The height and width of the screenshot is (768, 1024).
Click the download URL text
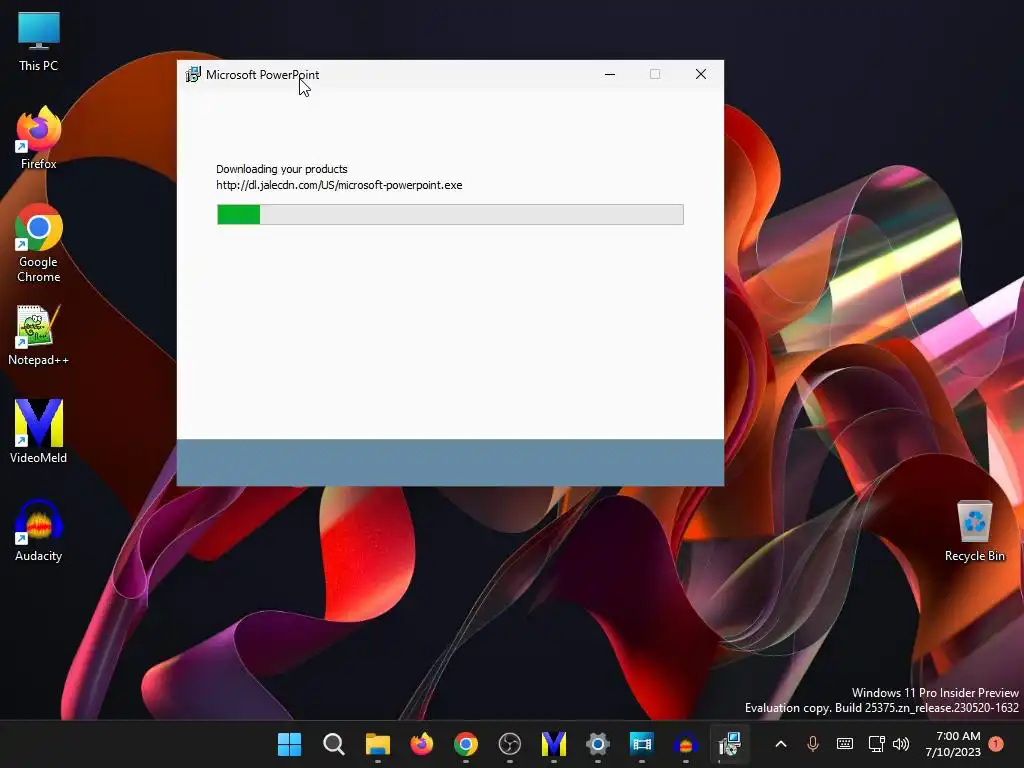(339, 185)
